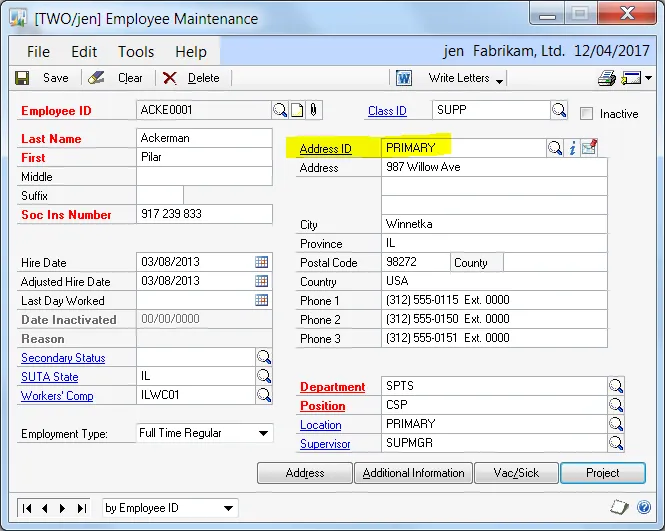Open the 'by Employee ID' sort dropdown
The height and width of the screenshot is (531, 665).
[229, 508]
